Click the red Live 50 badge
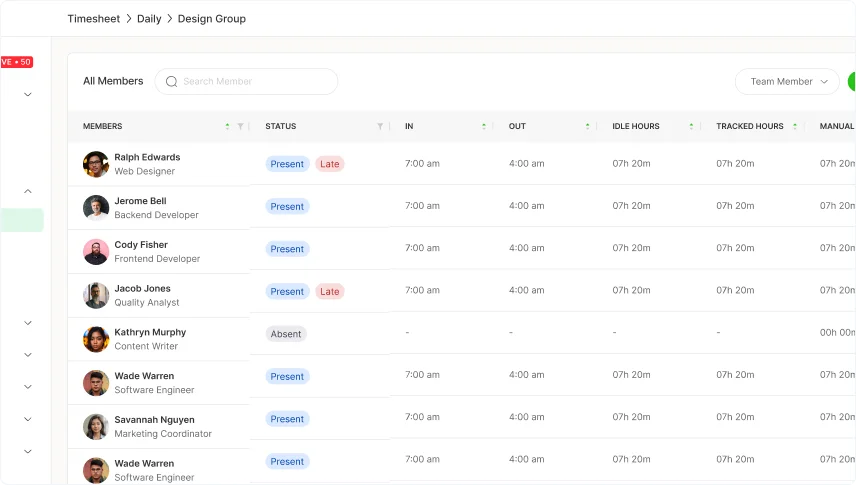This screenshot has height=485, width=856. coord(16,62)
